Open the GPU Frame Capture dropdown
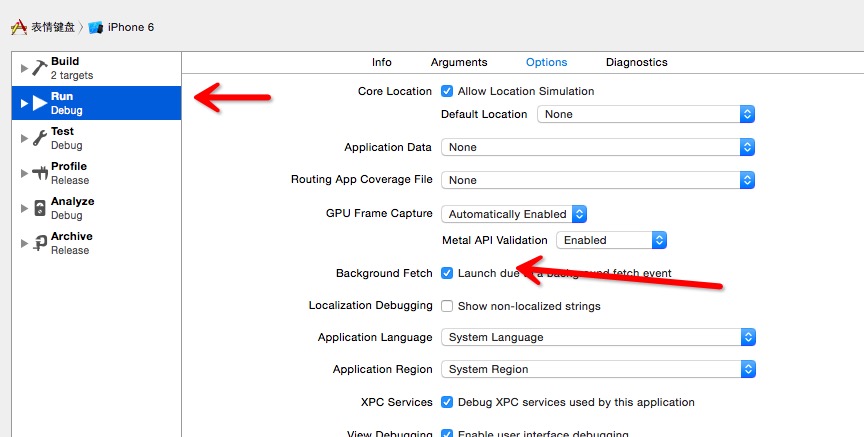Viewport: 864px width, 437px height. coord(514,214)
